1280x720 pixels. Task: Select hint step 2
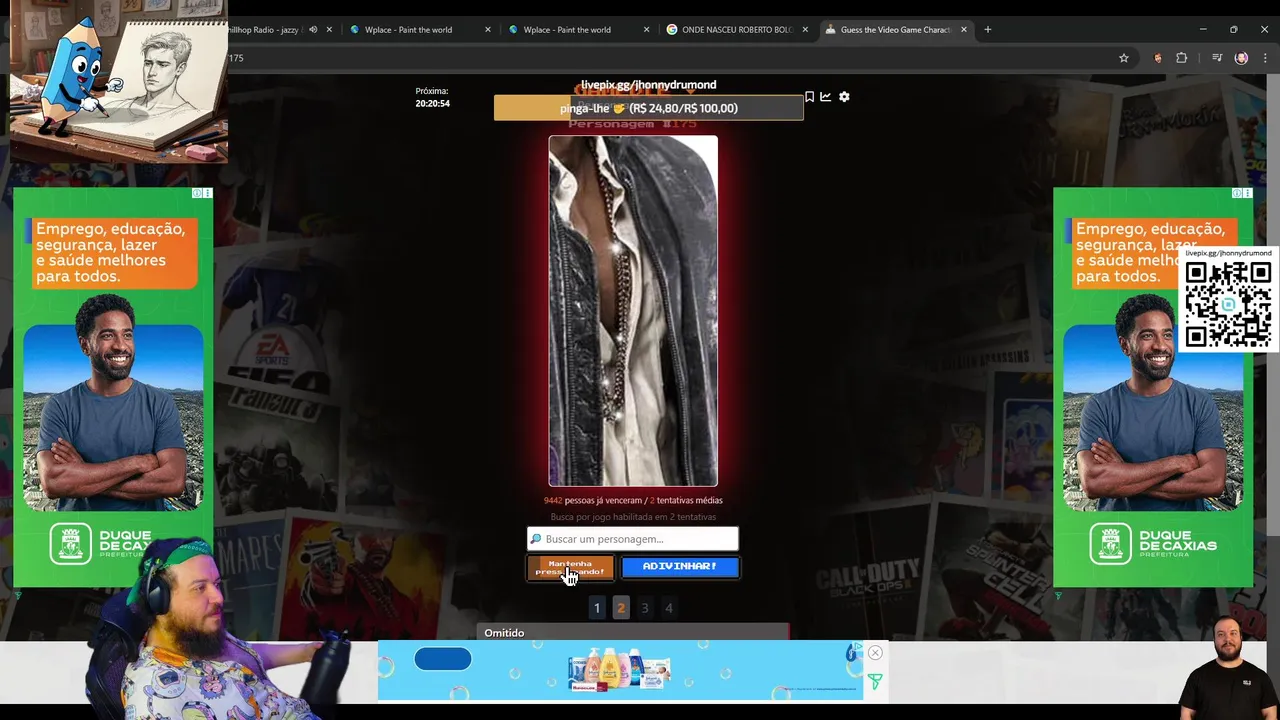621,607
